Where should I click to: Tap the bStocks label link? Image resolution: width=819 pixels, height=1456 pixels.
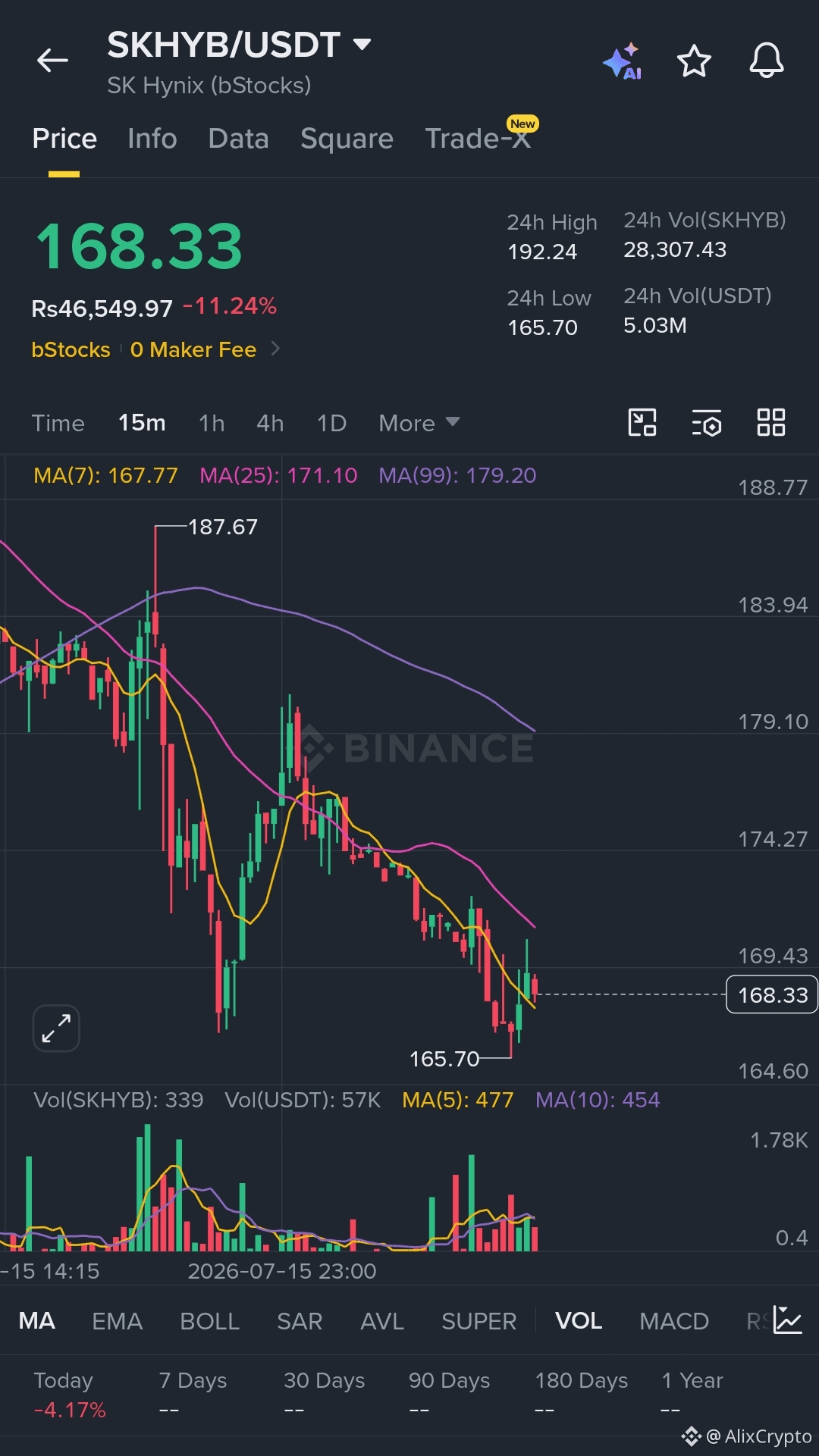pyautogui.click(x=71, y=349)
